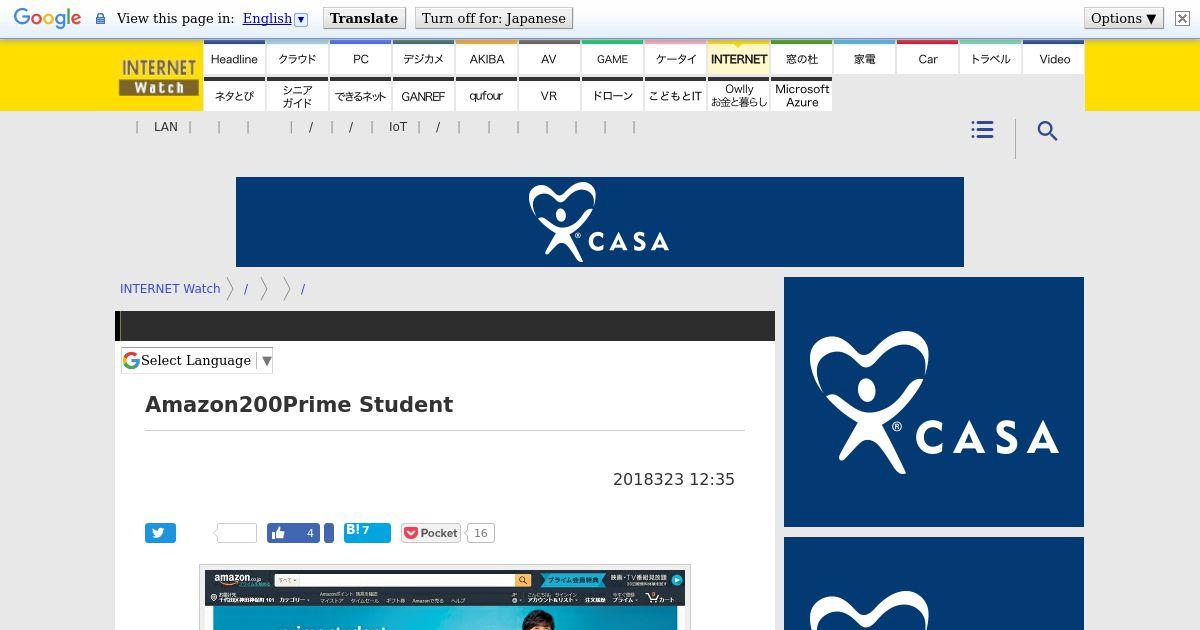Open the GANREF tab

[423, 95]
